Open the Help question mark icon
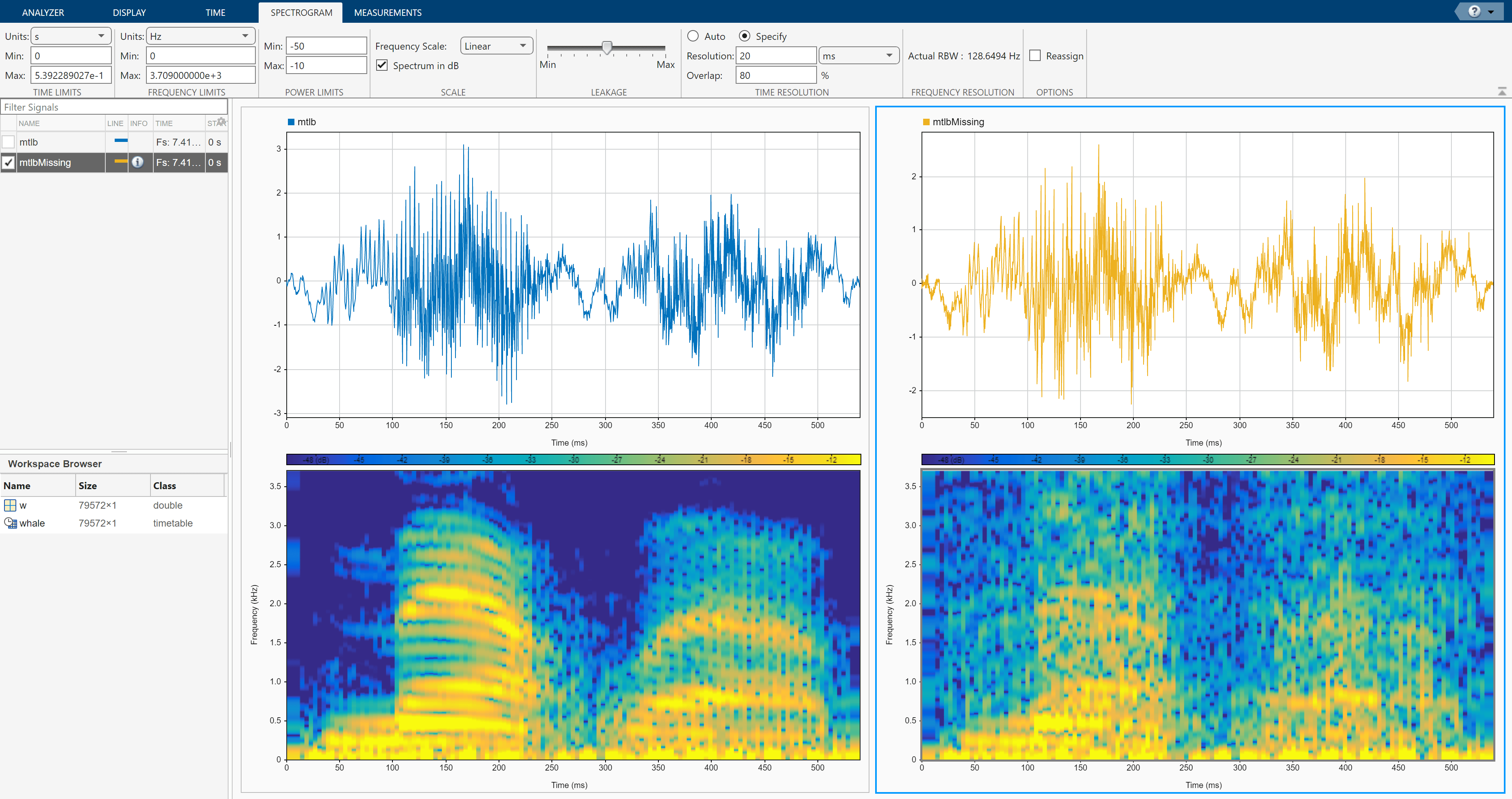This screenshot has width=1512, height=799. 1474,12
